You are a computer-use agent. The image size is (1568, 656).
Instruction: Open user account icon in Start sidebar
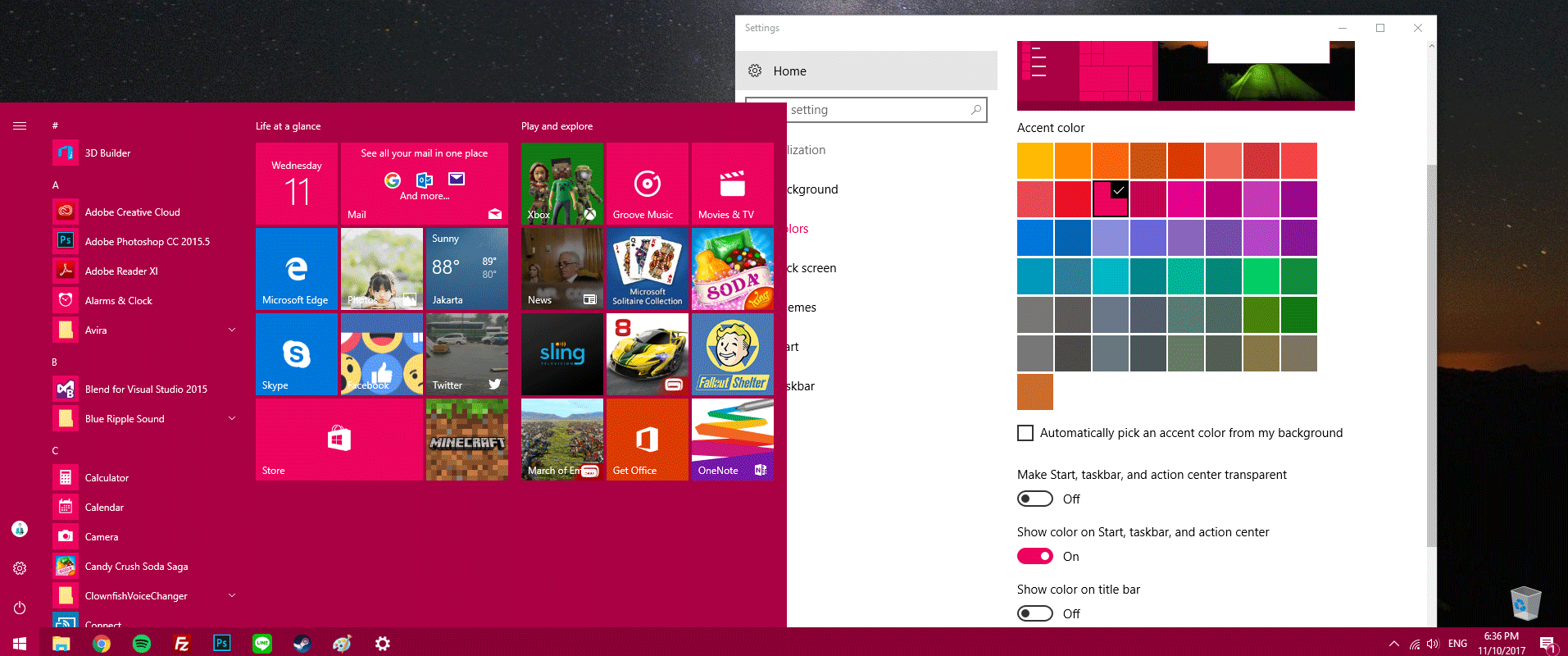20,529
